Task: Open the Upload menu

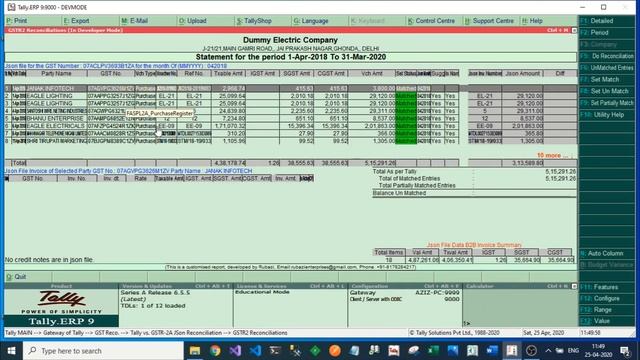Action: pos(192,21)
